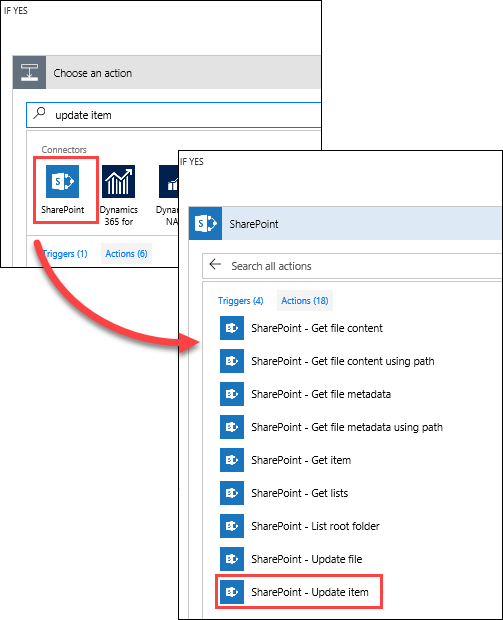The image size is (503, 620).
Task: Click the icon beside Get lists
Action: [x=232, y=493]
